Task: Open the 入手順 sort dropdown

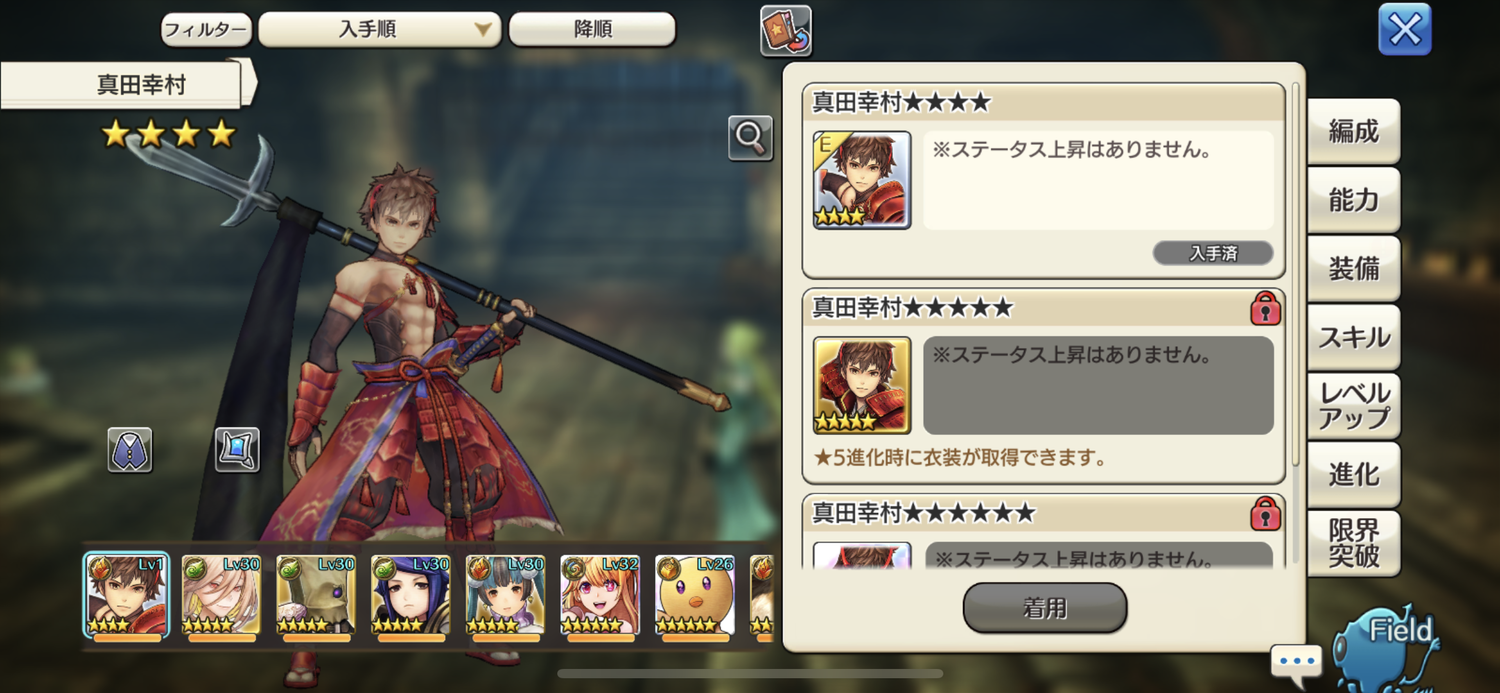Action: [x=380, y=29]
